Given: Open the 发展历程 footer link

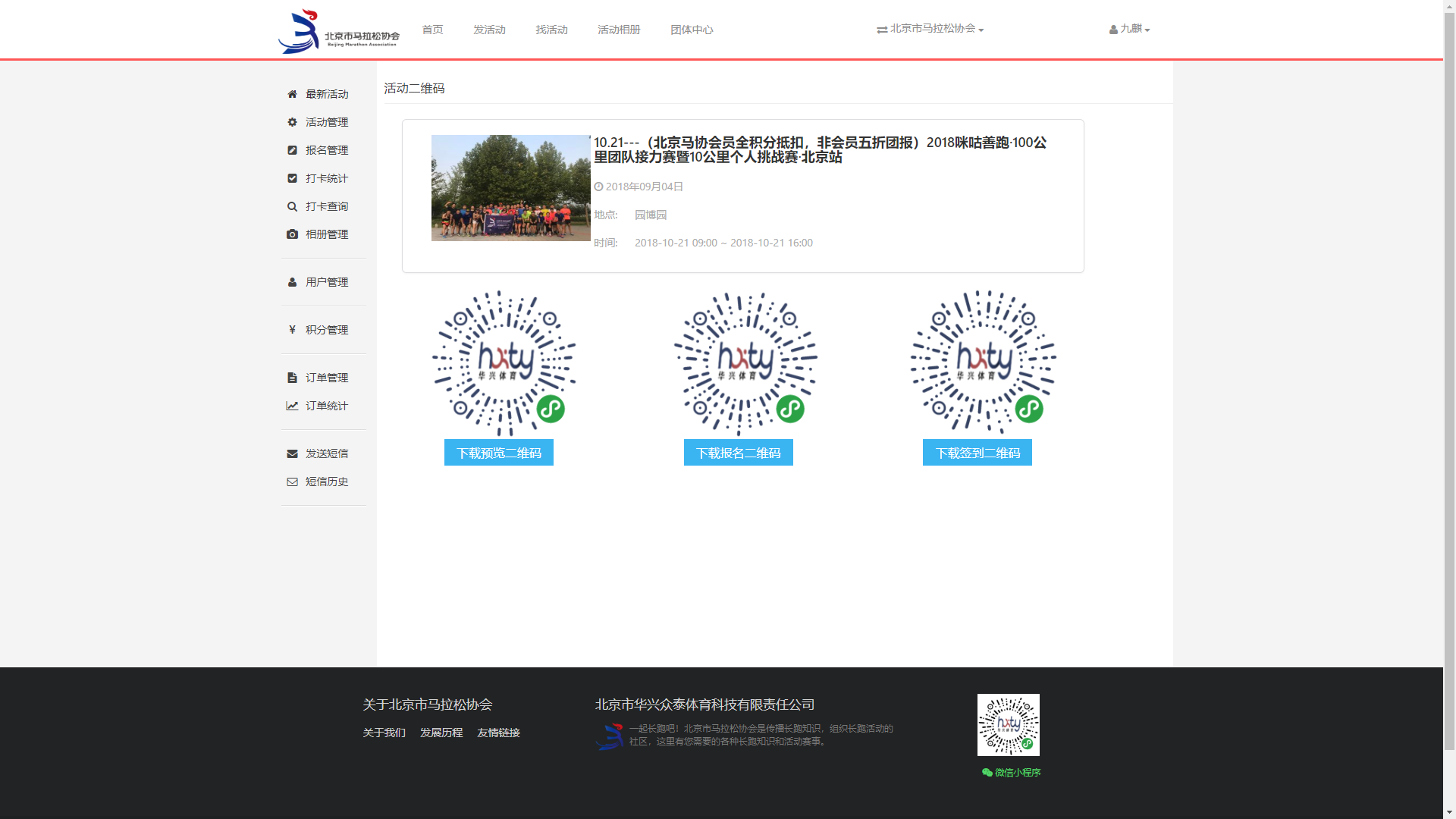Looking at the screenshot, I should pos(441,733).
